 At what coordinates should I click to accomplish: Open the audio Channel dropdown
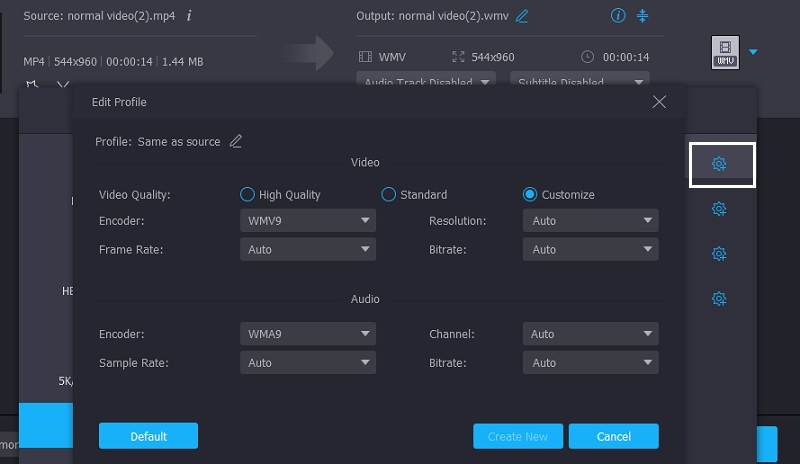coord(590,334)
